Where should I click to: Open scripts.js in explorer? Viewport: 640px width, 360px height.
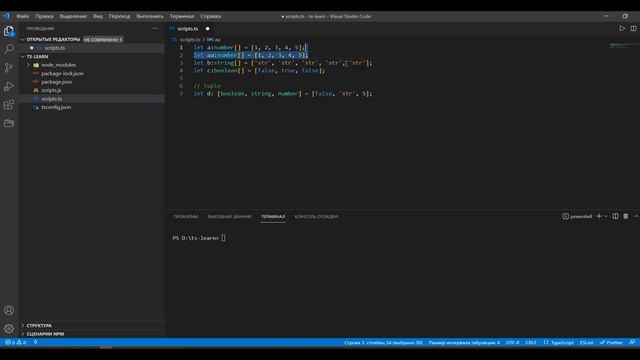pos(51,90)
